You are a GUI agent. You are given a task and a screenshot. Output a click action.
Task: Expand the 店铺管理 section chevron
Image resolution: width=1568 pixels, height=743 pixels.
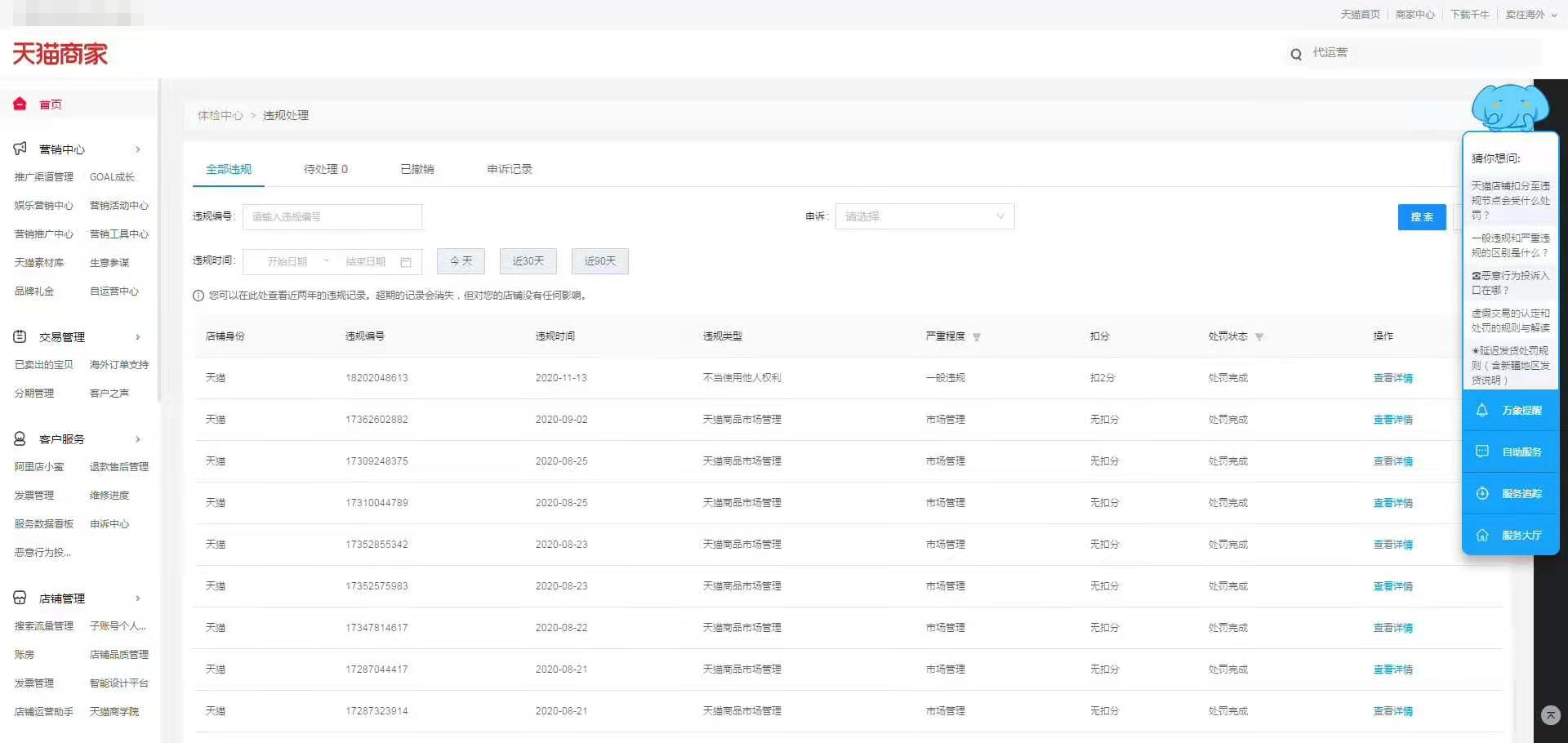(x=138, y=598)
